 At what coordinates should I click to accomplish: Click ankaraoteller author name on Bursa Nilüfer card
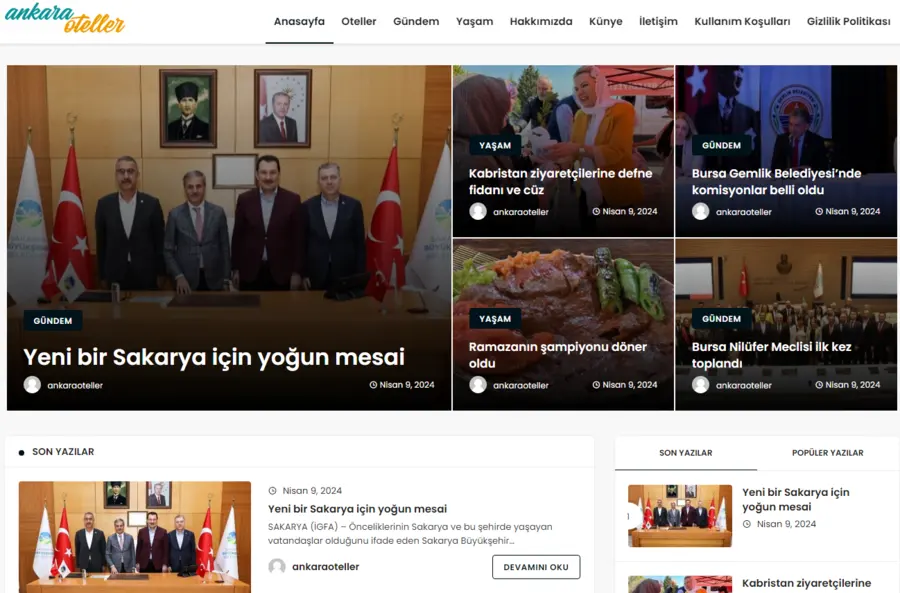[x=743, y=385]
